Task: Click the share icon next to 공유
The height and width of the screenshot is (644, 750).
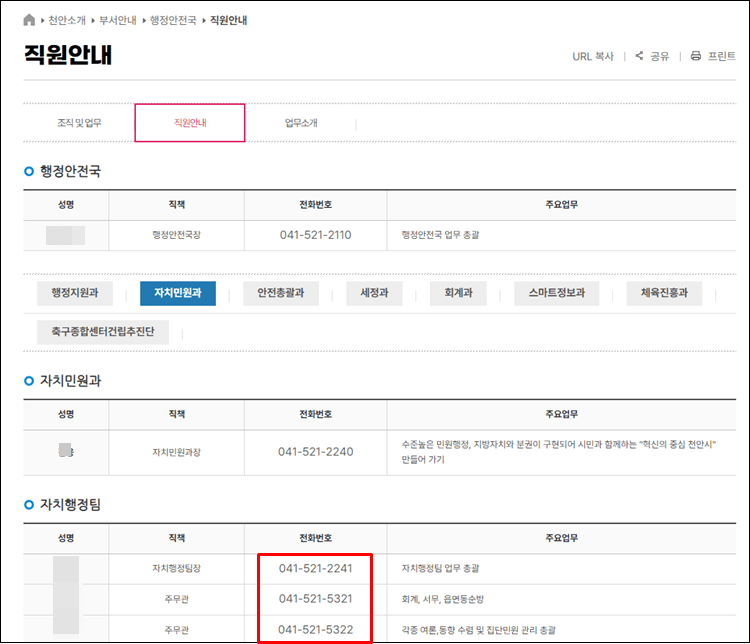Action: tap(639, 56)
